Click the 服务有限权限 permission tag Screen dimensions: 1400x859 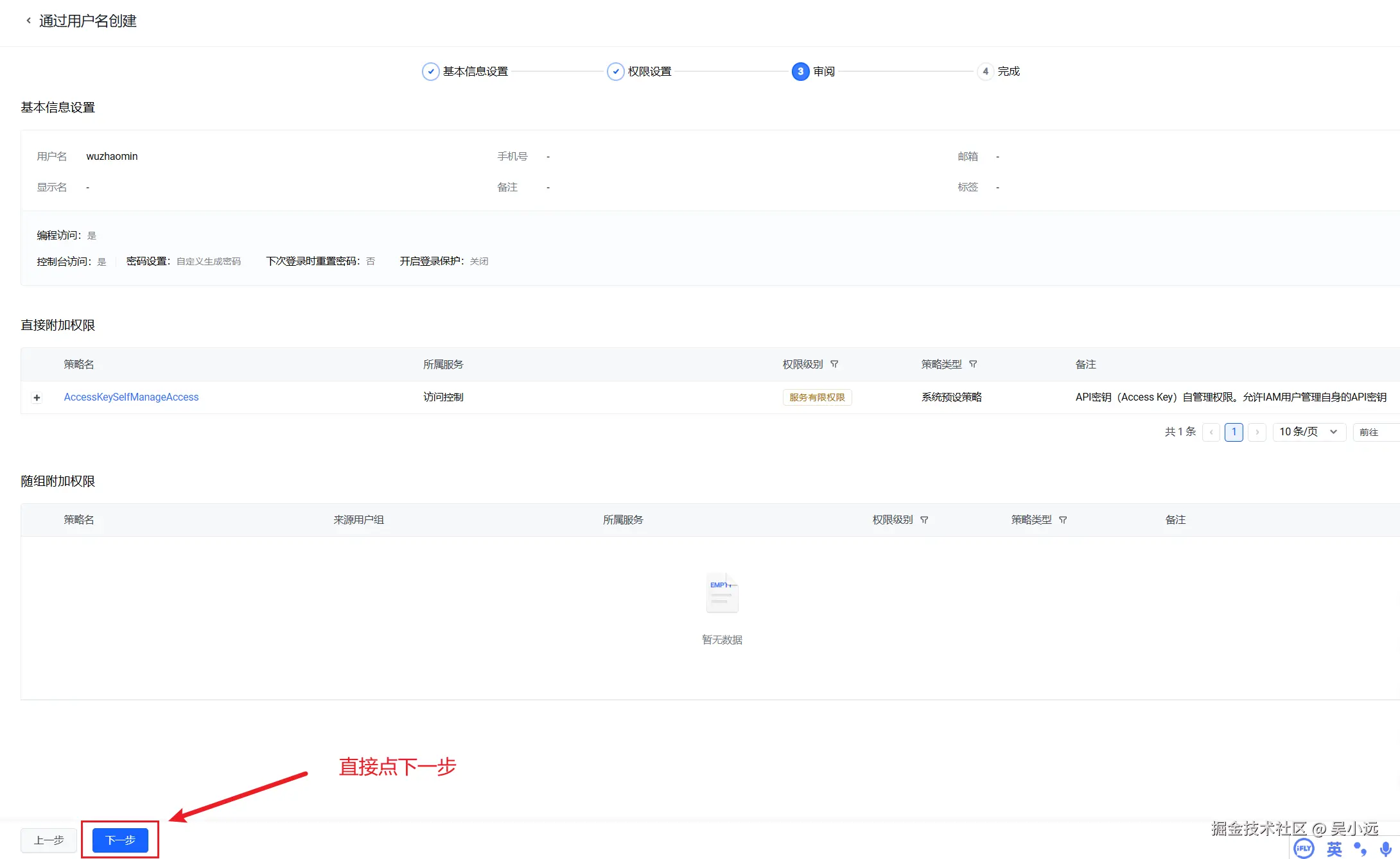(x=817, y=397)
